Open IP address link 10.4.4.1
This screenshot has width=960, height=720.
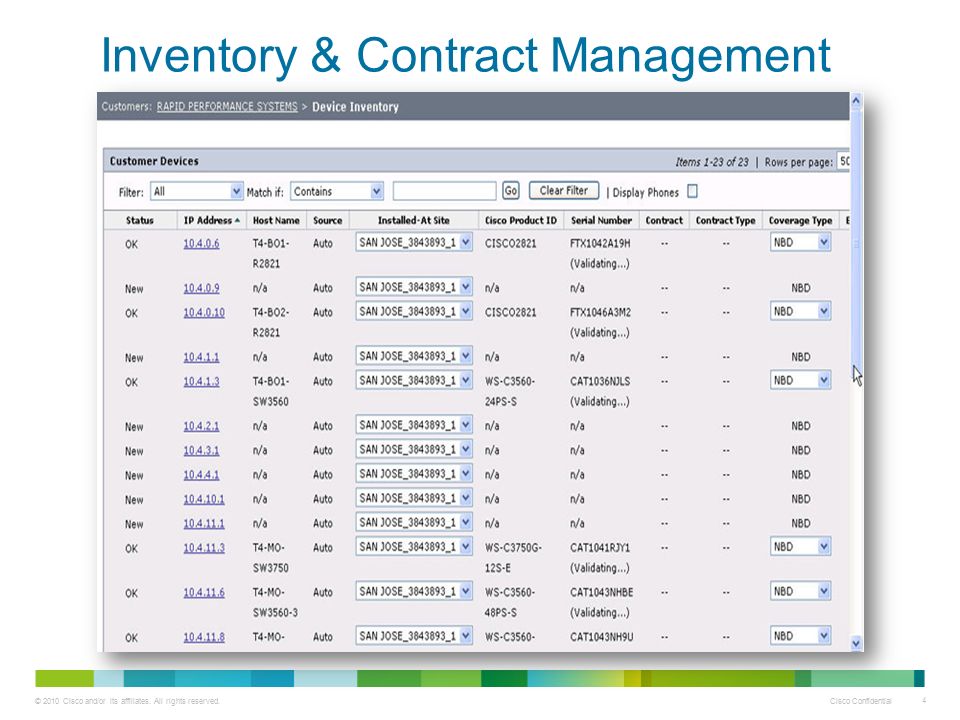point(201,475)
